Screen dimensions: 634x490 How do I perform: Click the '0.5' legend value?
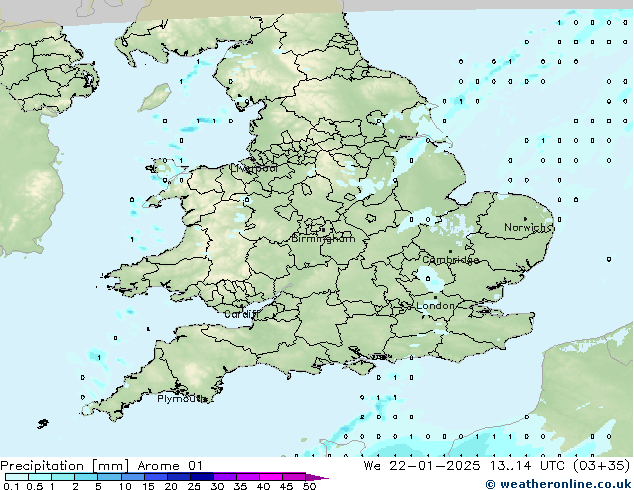pyautogui.click(x=35, y=486)
